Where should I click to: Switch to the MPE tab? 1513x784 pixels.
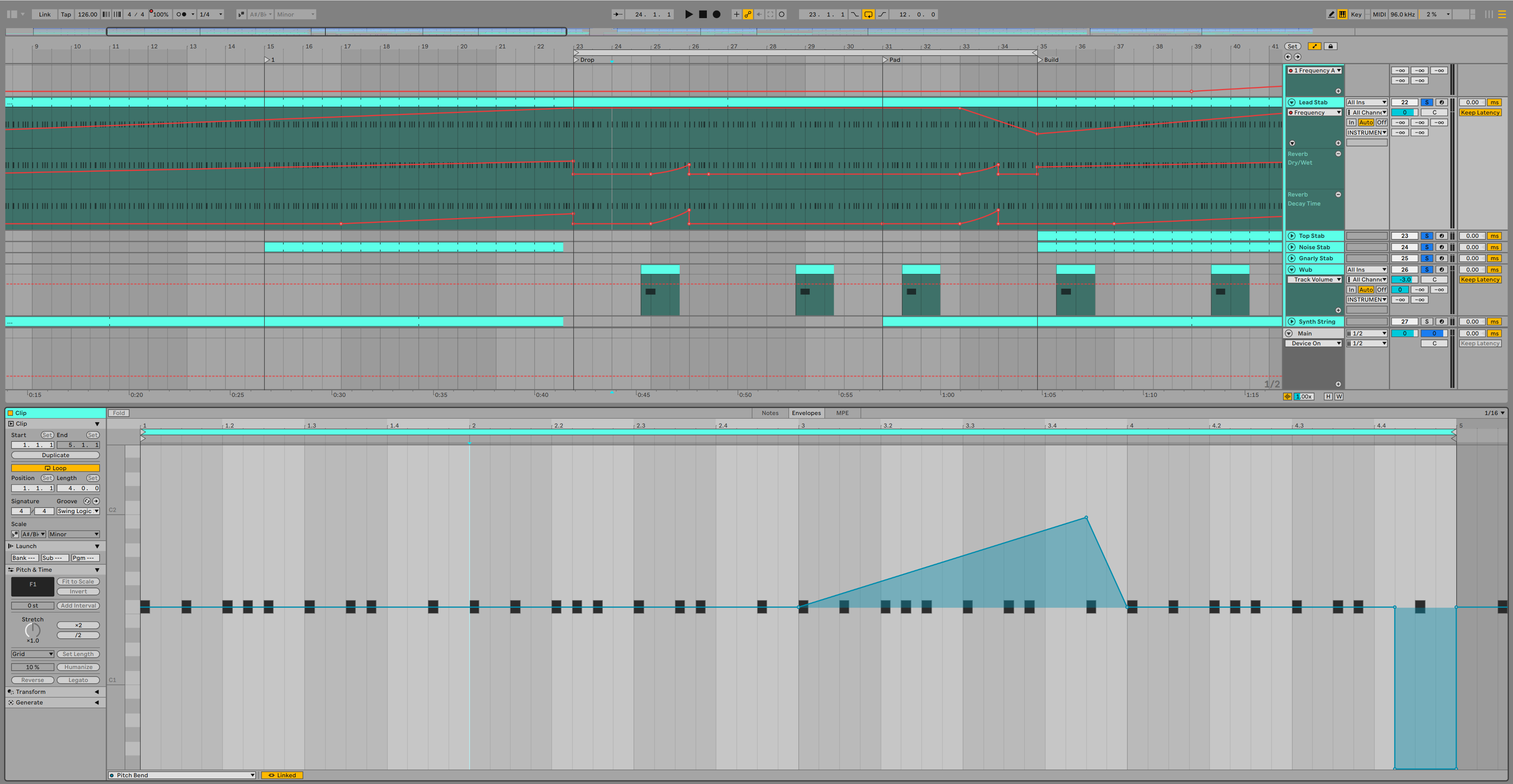842,413
